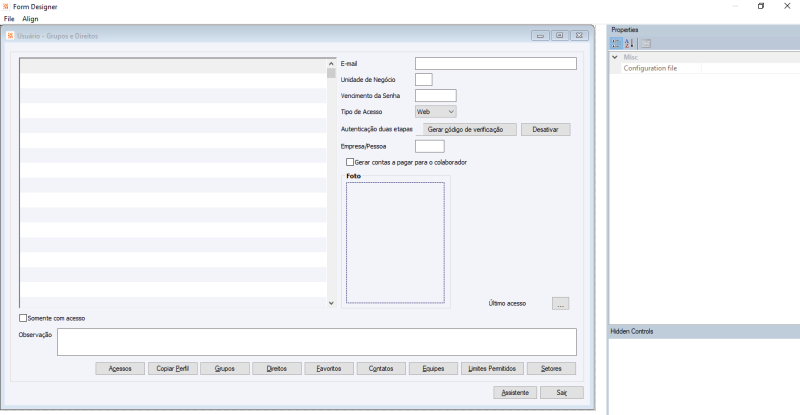Click the Favoritos button
The height and width of the screenshot is (415, 800).
click(329, 369)
